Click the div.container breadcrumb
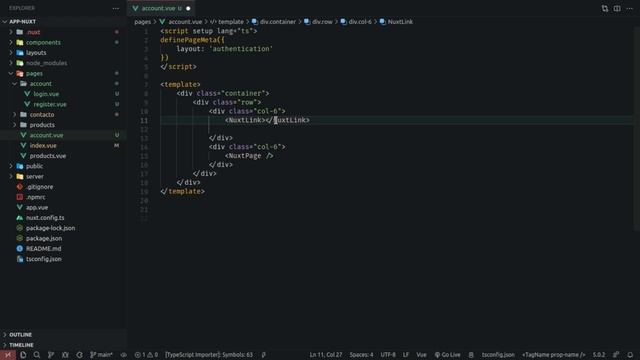 (274, 22)
